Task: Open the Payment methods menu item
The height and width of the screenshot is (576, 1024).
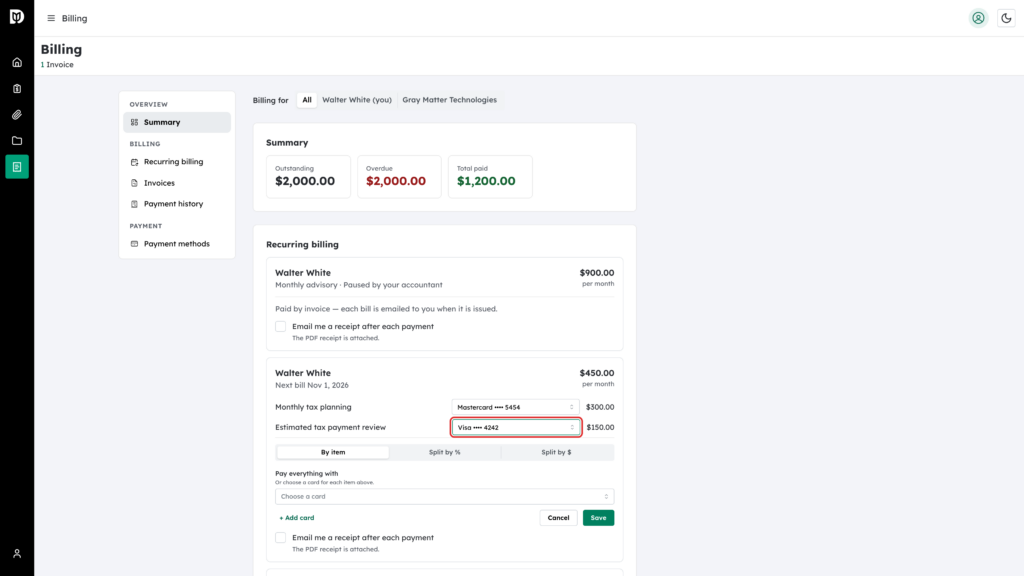Action: tap(177, 244)
